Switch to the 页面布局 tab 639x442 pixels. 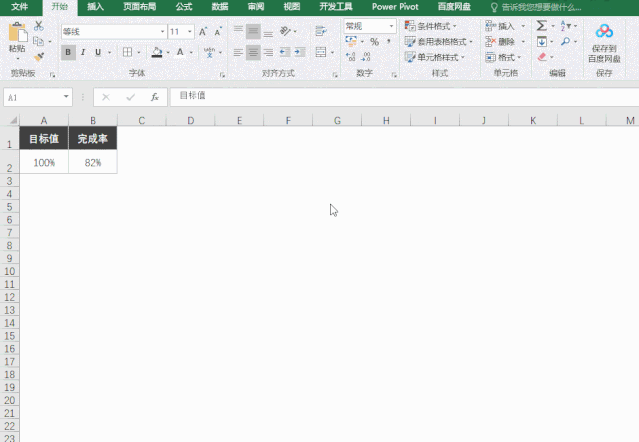pyautogui.click(x=140, y=7)
